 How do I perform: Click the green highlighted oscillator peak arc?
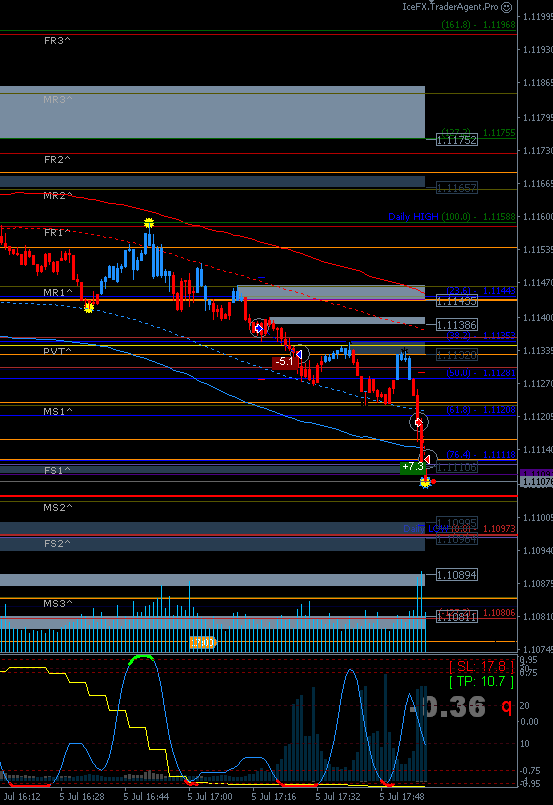tap(141, 659)
